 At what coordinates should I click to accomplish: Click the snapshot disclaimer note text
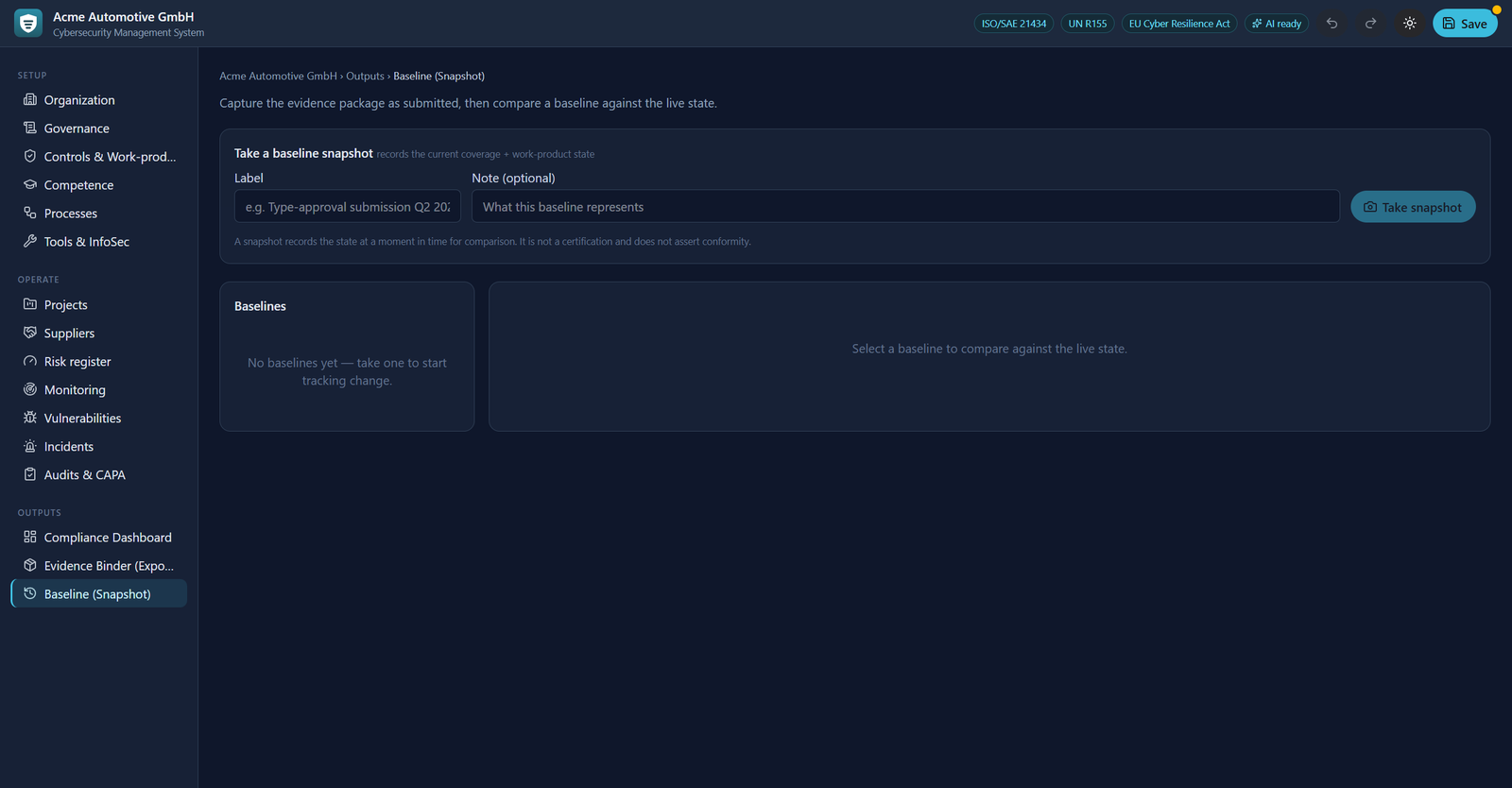492,242
